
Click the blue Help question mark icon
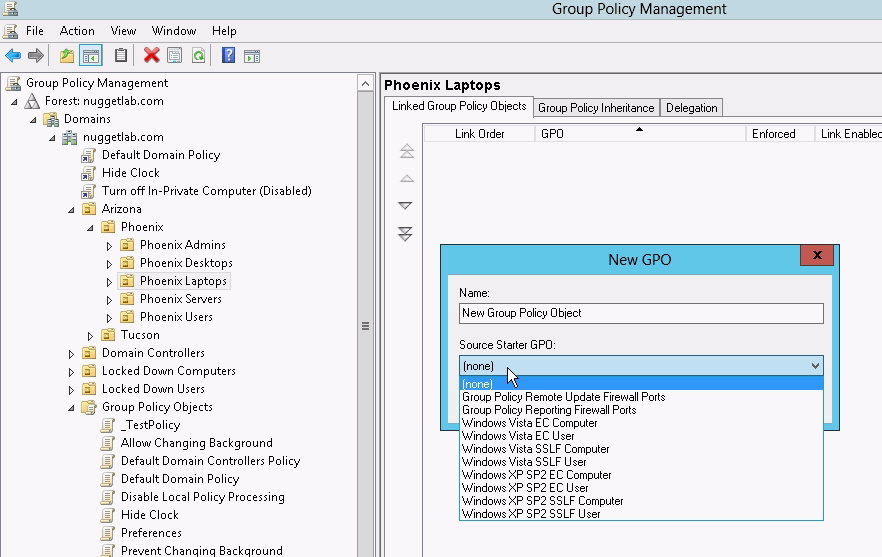228,55
